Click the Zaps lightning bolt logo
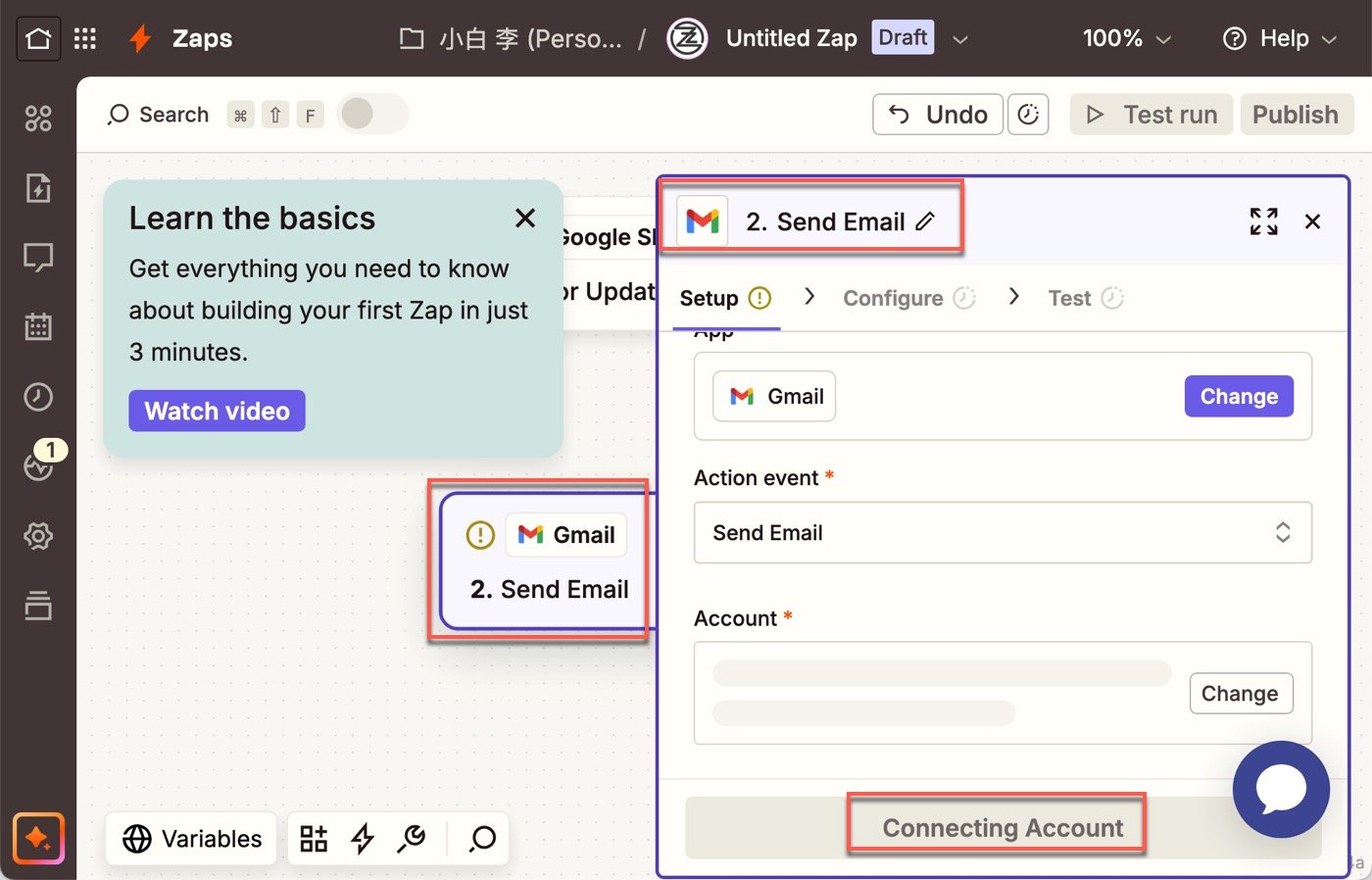 tap(141, 38)
